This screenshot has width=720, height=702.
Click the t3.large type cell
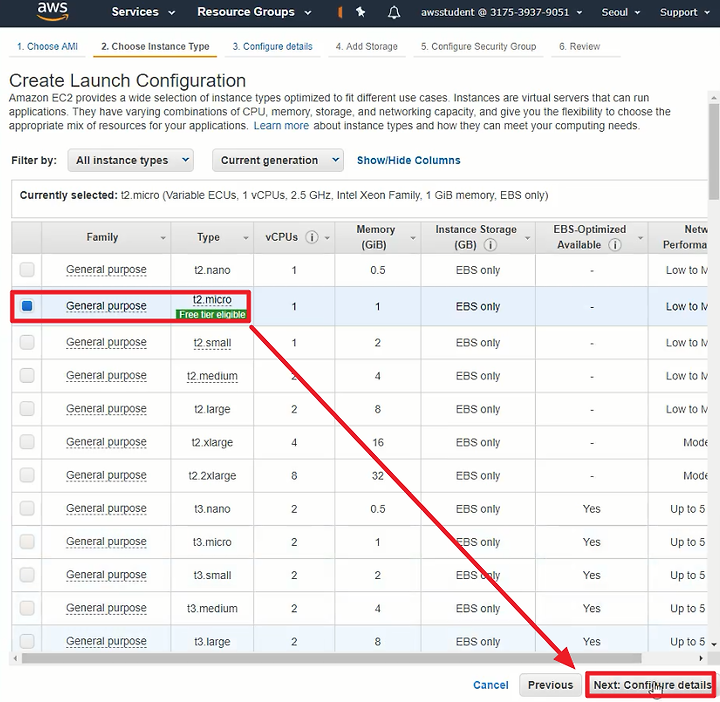[212, 641]
